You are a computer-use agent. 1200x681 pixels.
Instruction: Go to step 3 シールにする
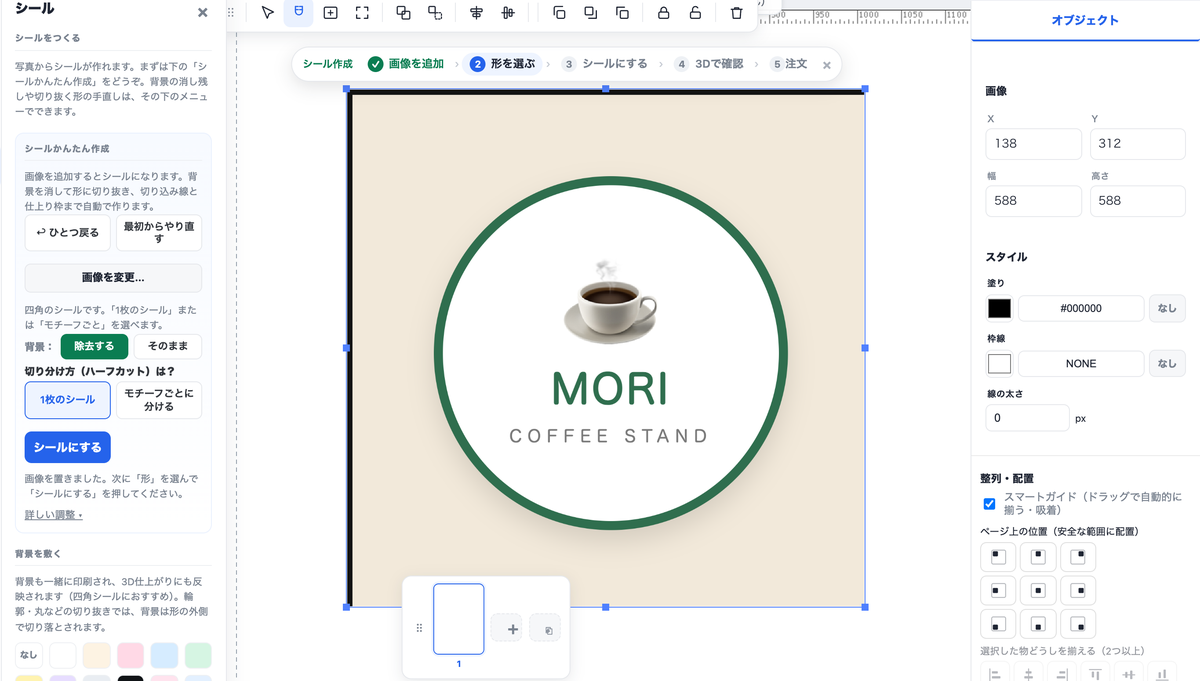click(605, 64)
